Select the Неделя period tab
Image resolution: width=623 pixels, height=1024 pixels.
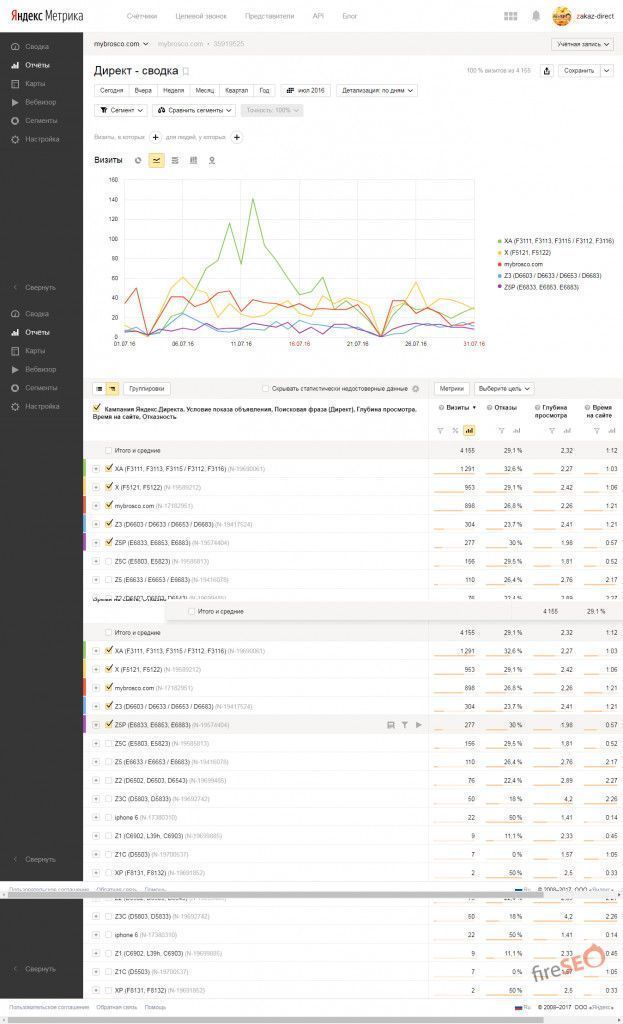click(x=173, y=90)
